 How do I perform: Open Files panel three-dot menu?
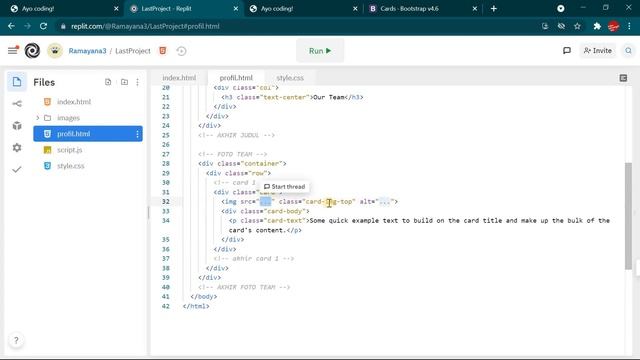click(138, 82)
